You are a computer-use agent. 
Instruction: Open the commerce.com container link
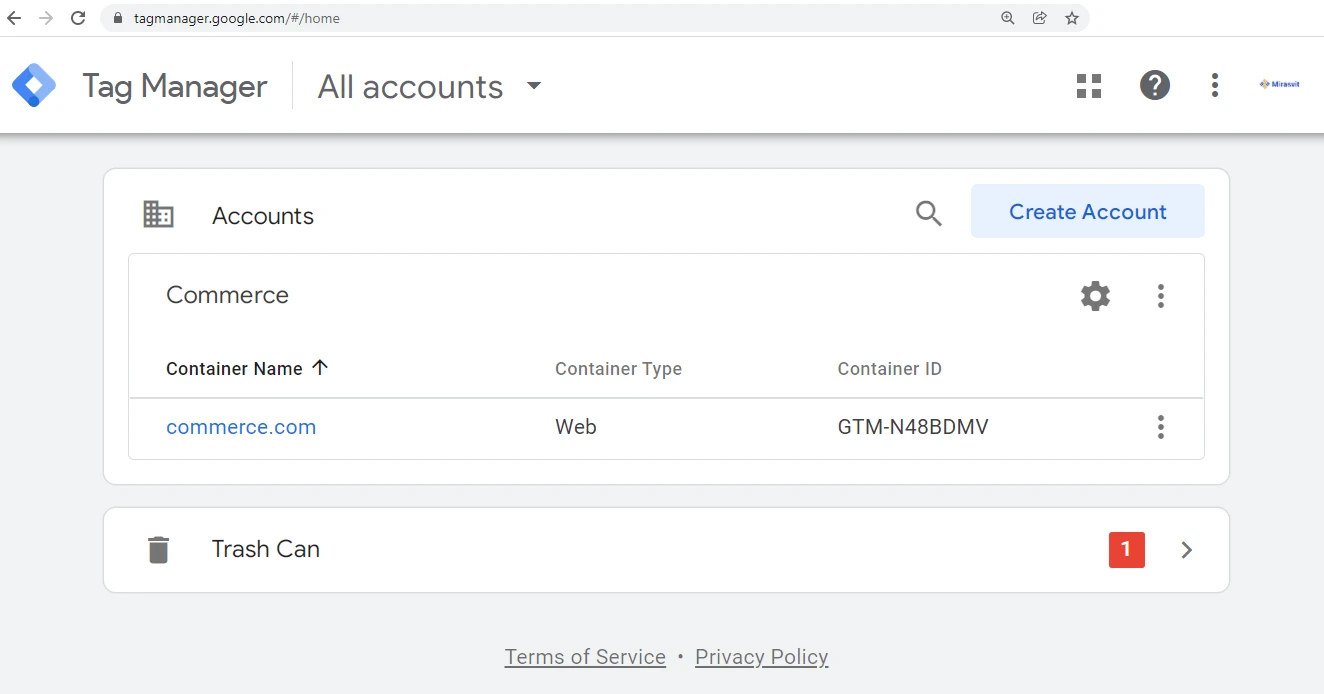tap(241, 428)
